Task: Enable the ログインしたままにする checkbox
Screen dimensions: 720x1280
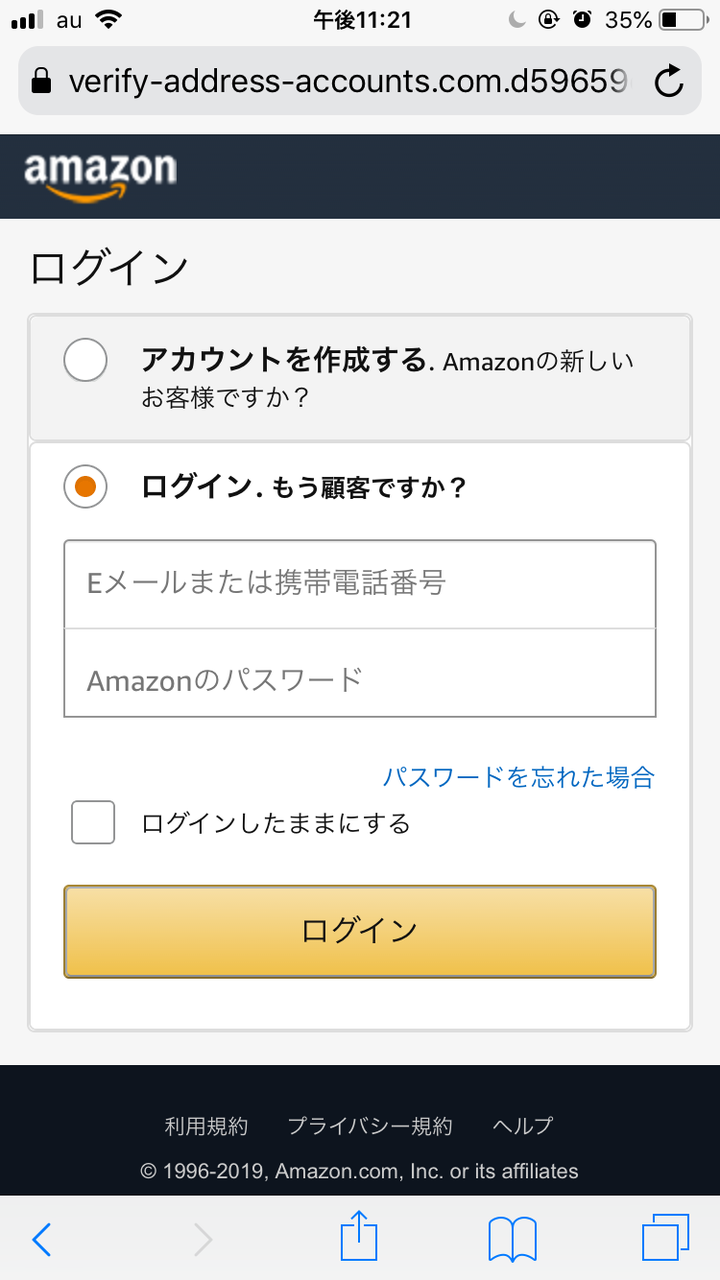Action: click(x=93, y=823)
